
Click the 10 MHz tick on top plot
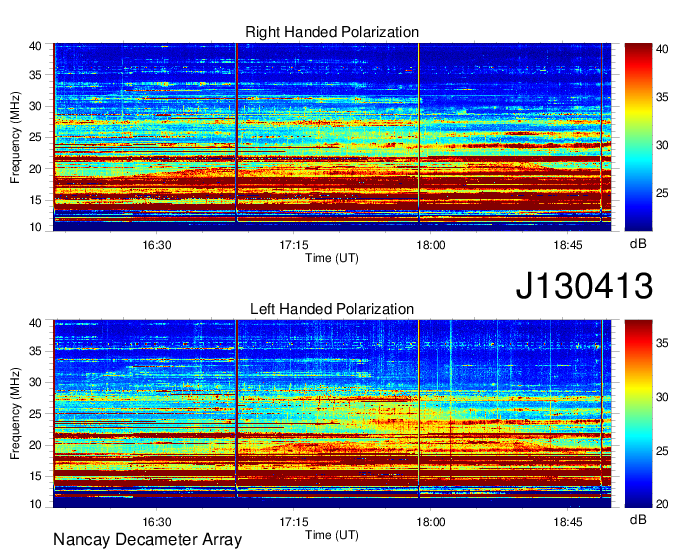[35, 226]
